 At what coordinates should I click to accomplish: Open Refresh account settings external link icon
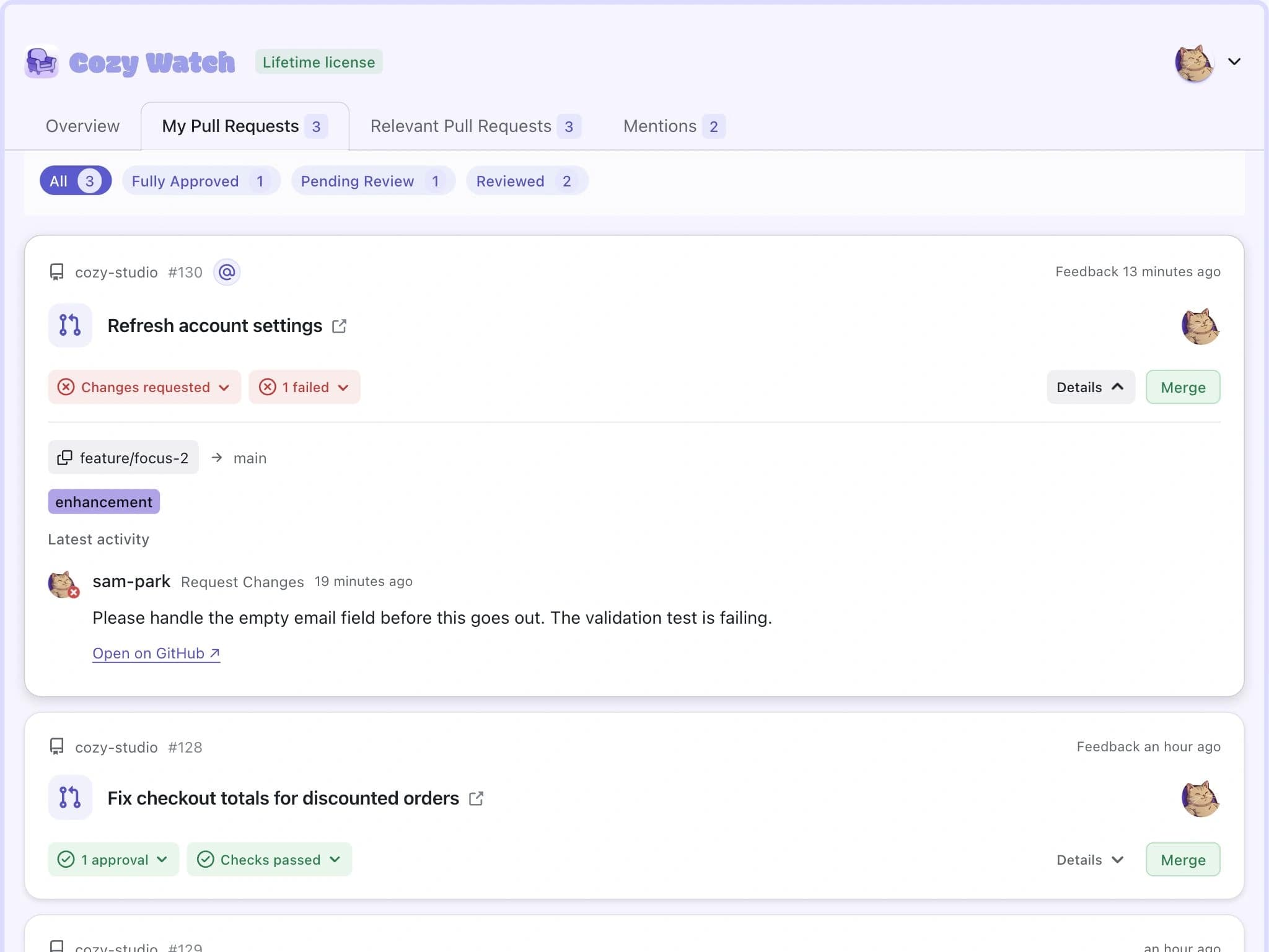click(339, 326)
